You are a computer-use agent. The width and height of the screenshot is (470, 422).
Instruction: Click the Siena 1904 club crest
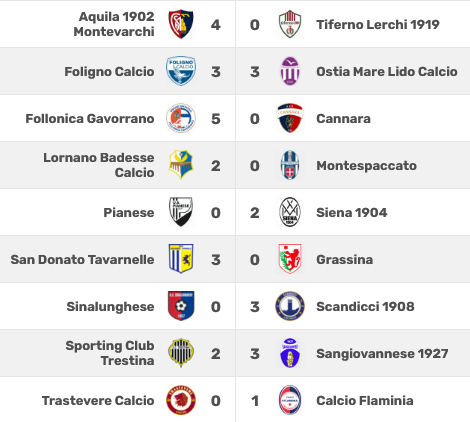(290, 212)
